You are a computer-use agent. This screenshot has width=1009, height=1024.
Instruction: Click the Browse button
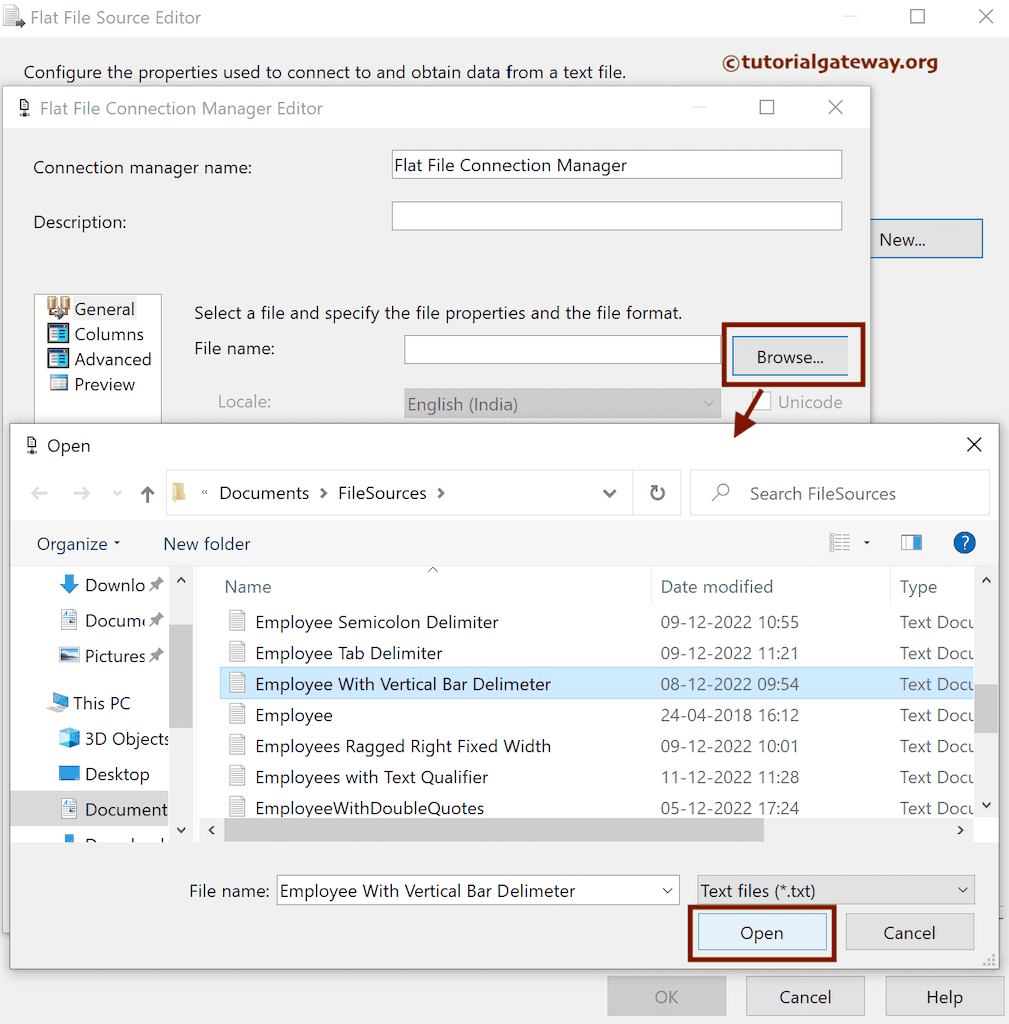click(x=791, y=356)
